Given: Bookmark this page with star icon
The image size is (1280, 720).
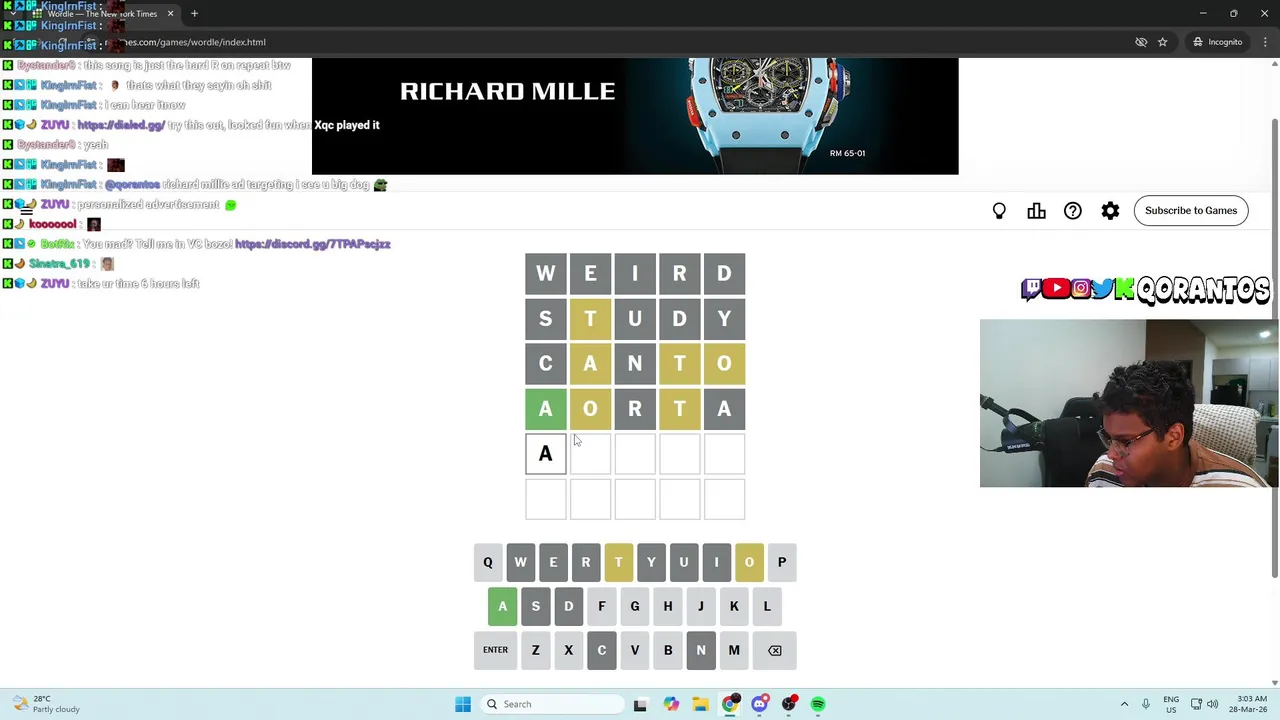Looking at the screenshot, I should point(1162,42).
